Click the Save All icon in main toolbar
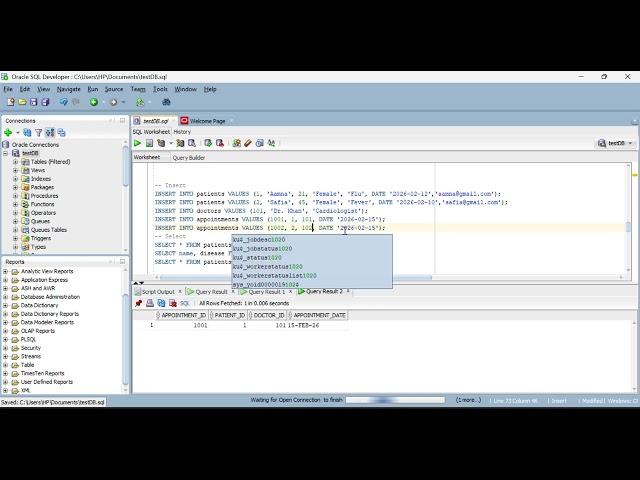Image resolution: width=640 pixels, height=480 pixels. click(x=45, y=102)
